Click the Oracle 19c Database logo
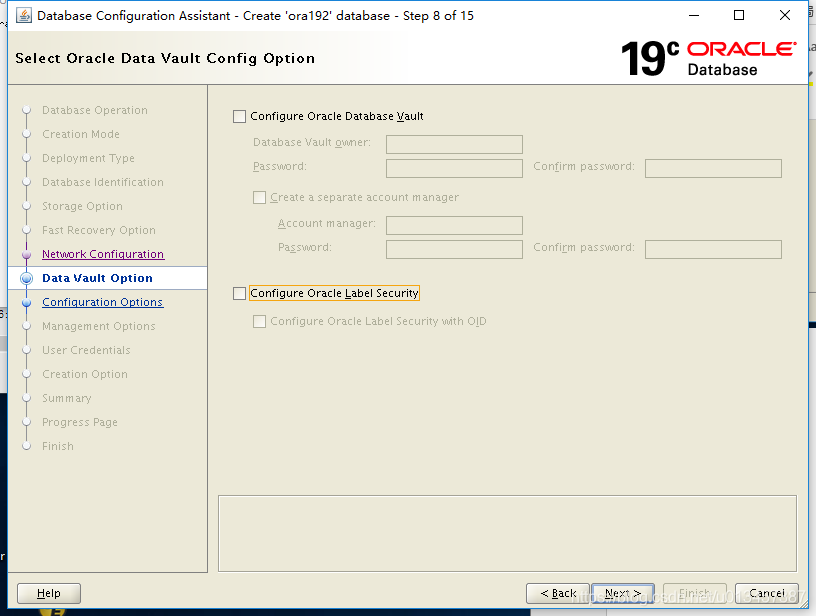The image size is (816, 616). [708, 58]
